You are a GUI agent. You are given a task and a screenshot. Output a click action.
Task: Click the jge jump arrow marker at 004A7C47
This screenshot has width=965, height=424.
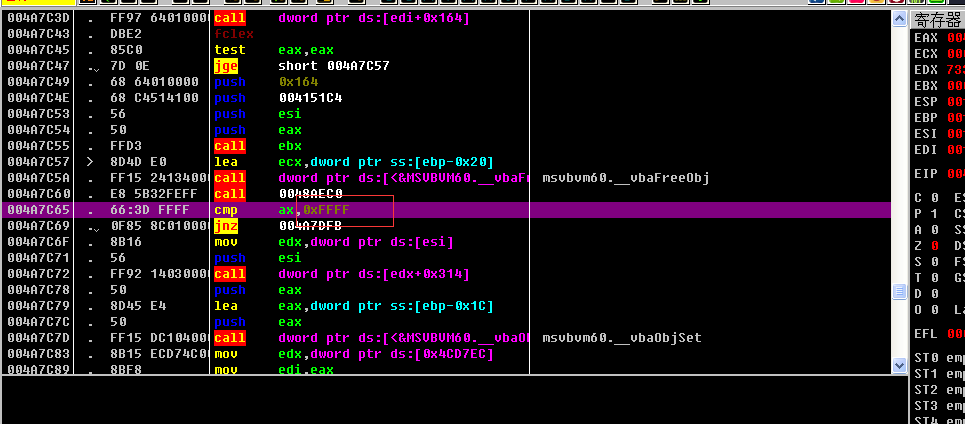(92, 66)
